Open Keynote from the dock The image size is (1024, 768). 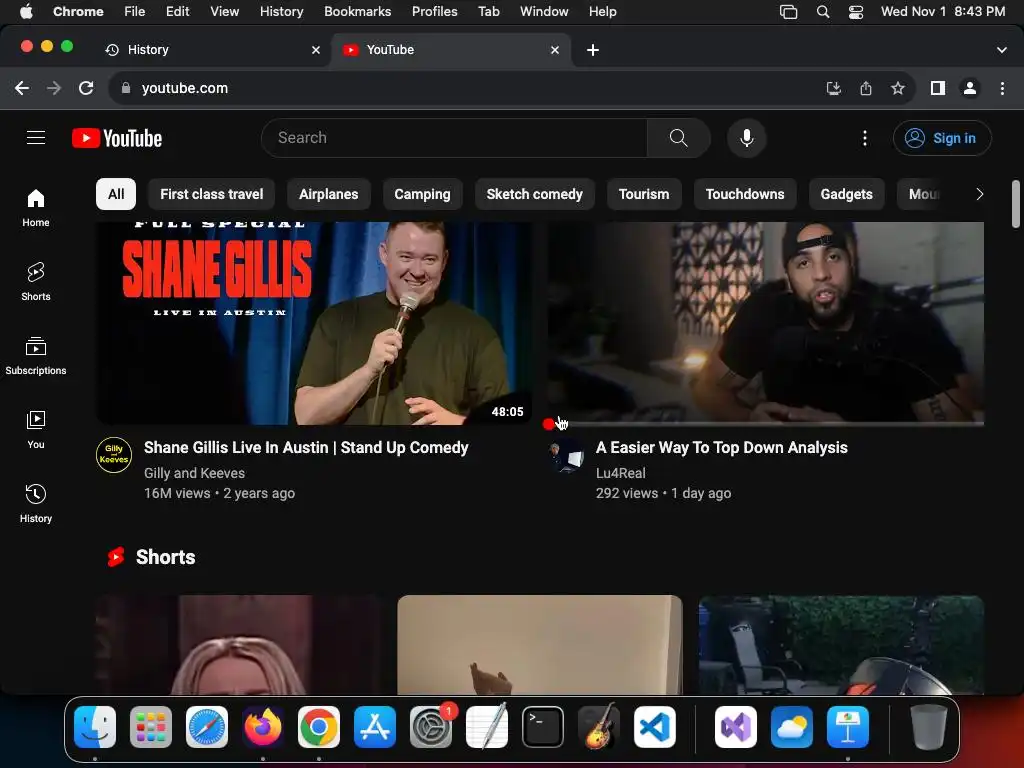point(848,727)
